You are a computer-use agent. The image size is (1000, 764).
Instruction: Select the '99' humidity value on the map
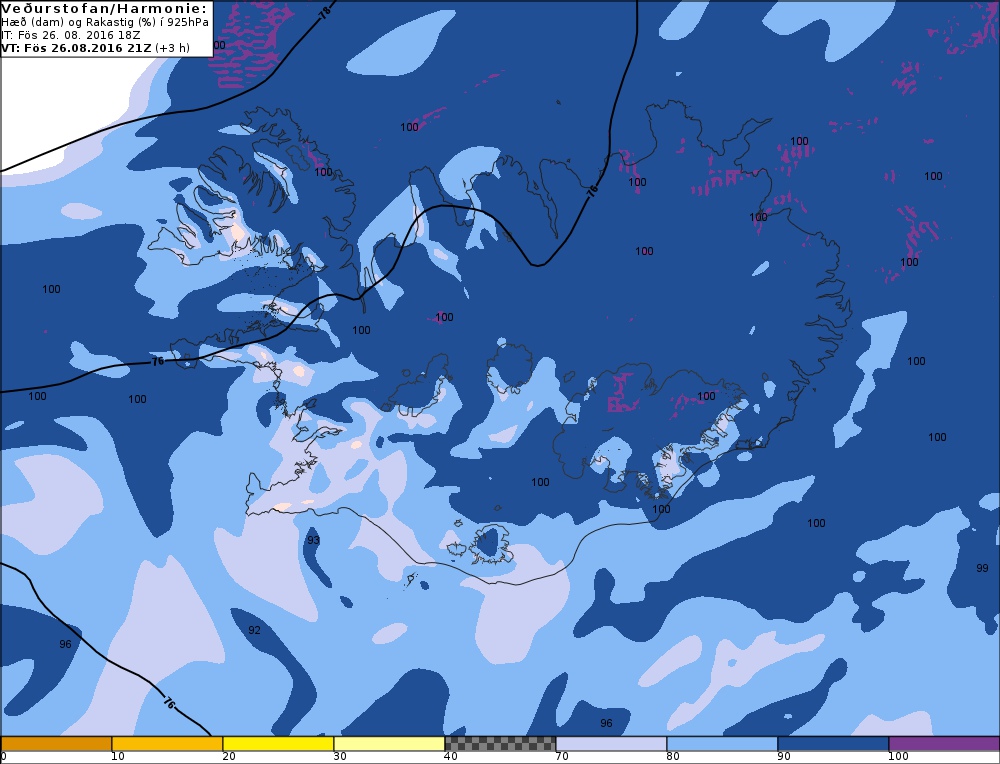point(982,568)
